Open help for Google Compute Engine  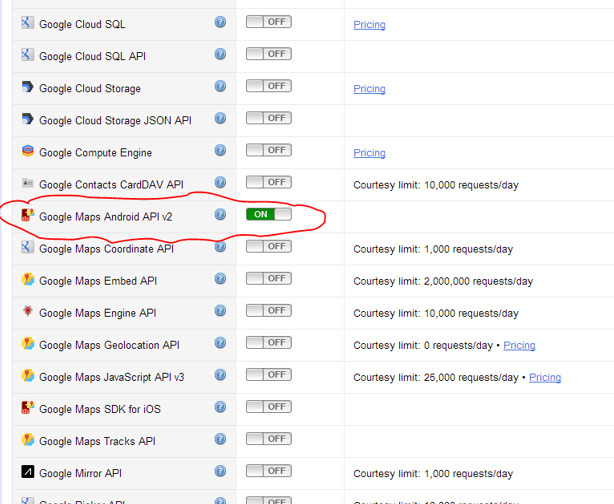(x=220, y=150)
